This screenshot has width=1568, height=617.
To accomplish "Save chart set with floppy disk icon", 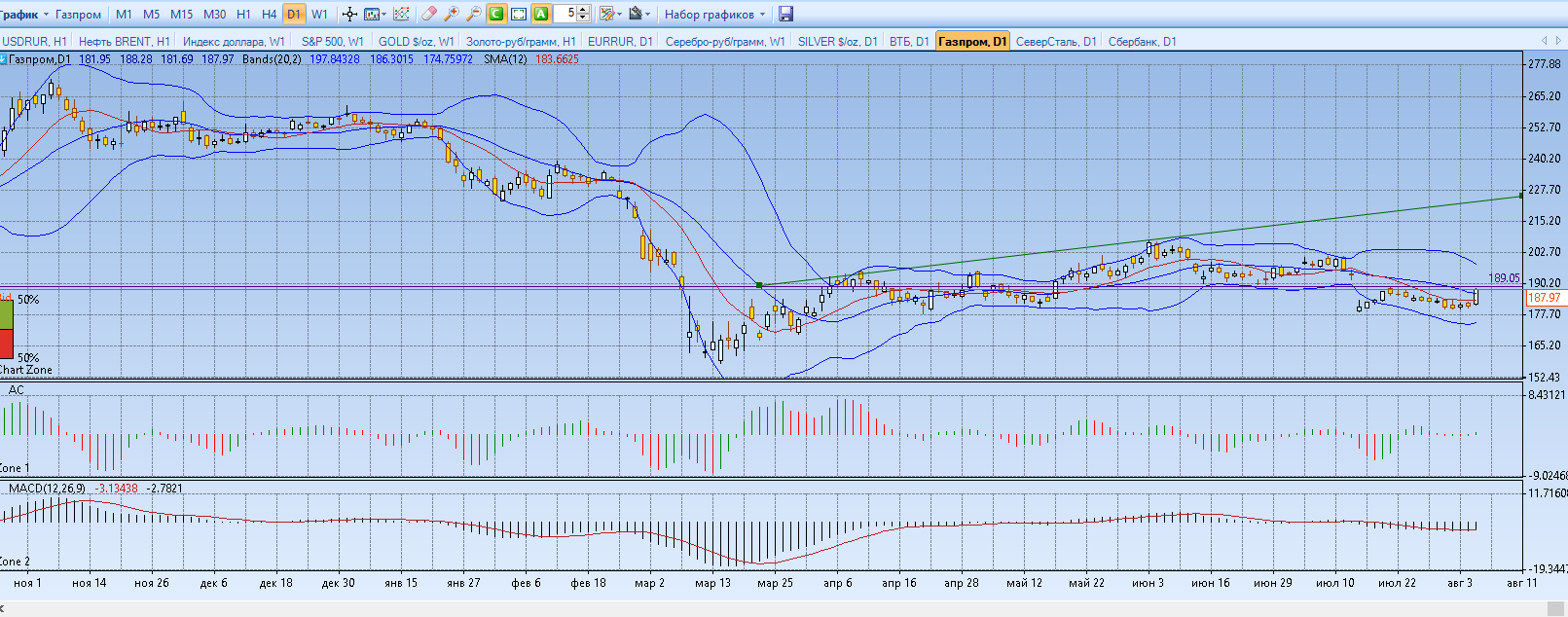I will click(x=786, y=15).
